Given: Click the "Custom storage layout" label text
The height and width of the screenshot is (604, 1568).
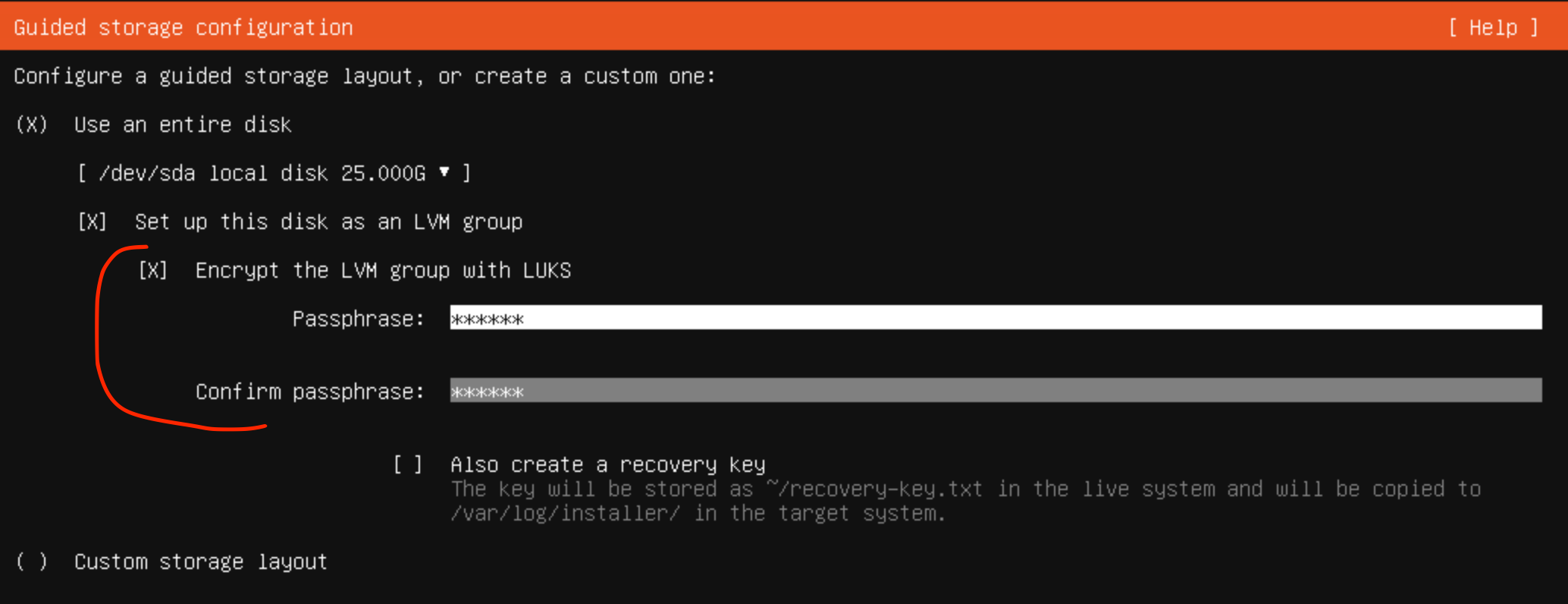Looking at the screenshot, I should (x=200, y=562).
